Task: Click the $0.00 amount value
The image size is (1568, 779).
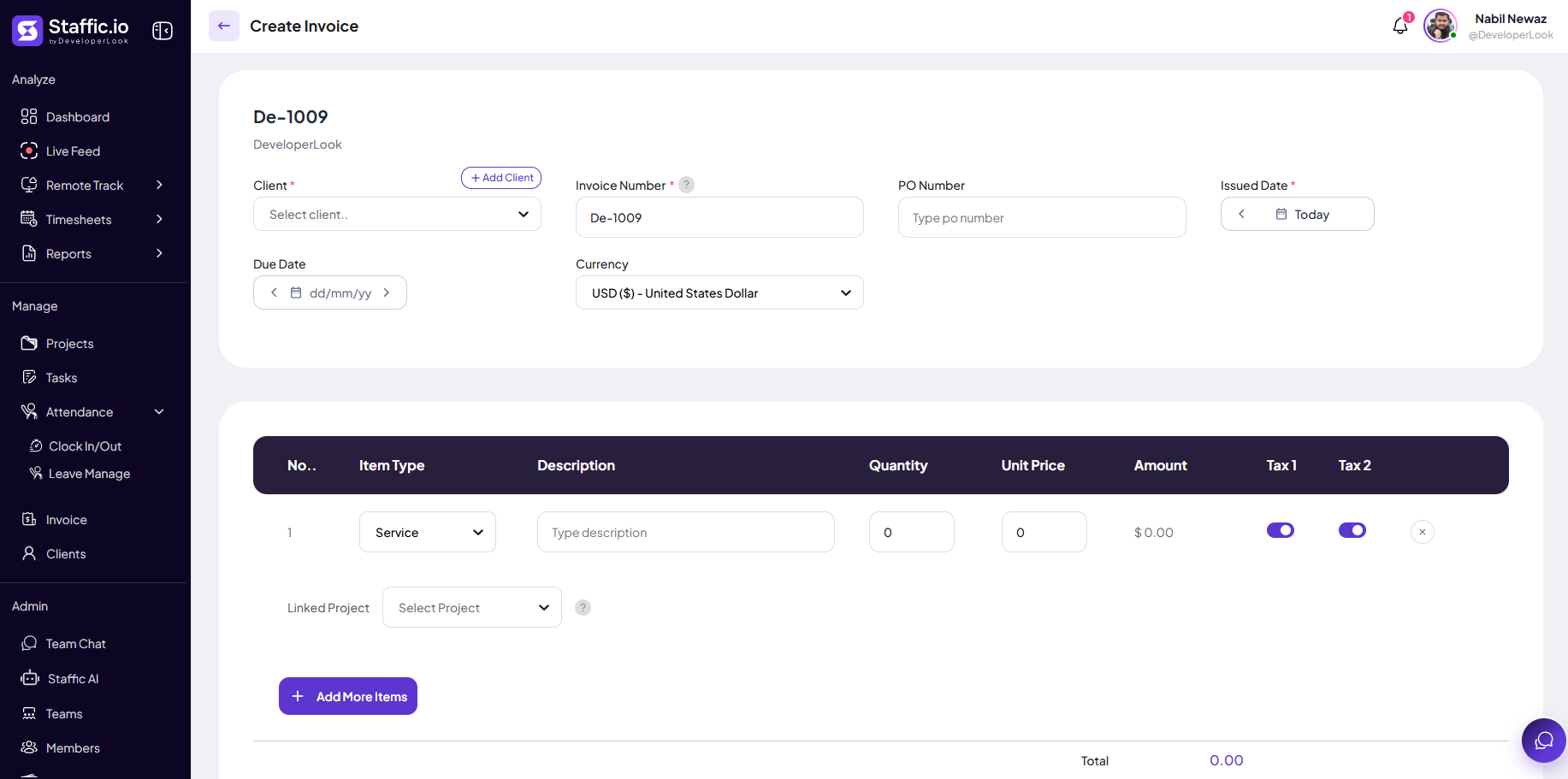Action: 1154,532
